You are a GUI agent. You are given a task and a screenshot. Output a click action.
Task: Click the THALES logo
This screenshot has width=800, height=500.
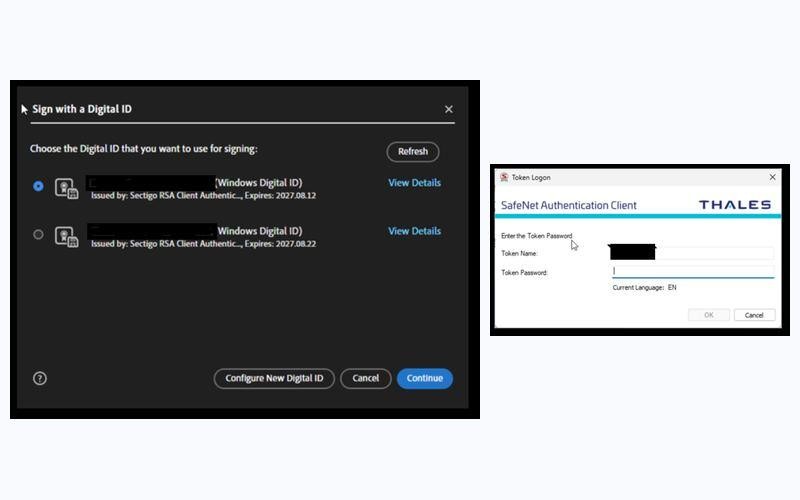click(735, 205)
